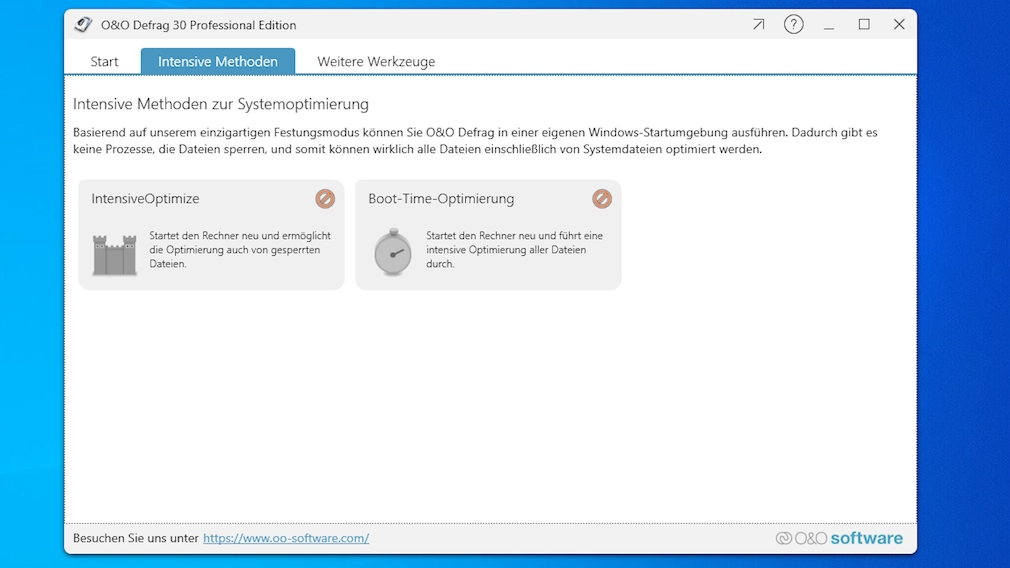The width and height of the screenshot is (1010, 568).
Task: Open the Start tab
Action: tap(104, 61)
